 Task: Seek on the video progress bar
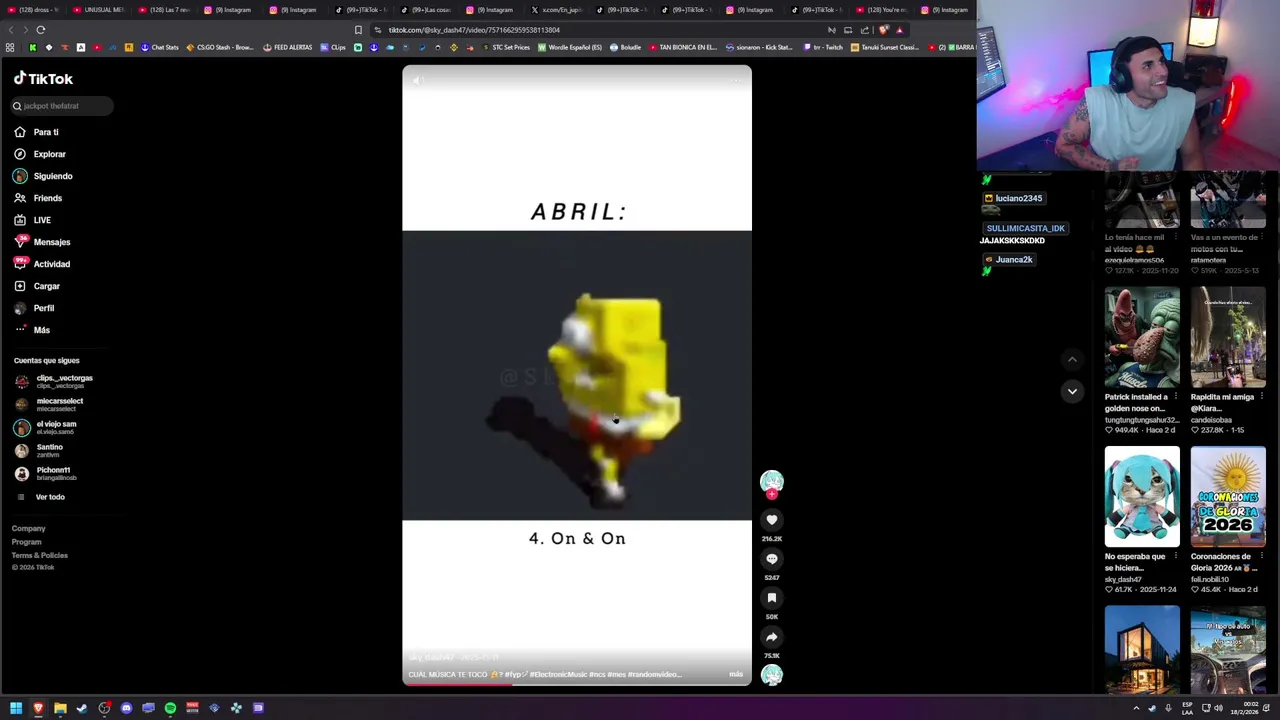577,683
